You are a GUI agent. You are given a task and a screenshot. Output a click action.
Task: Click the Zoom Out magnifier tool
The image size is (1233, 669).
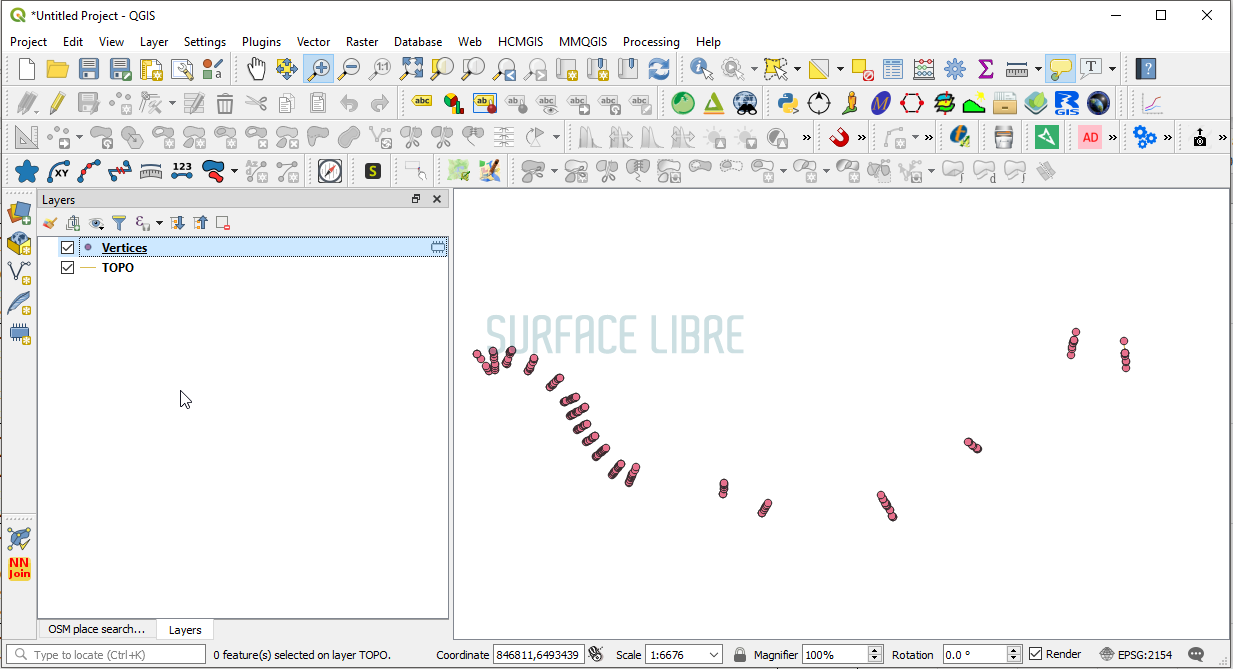(349, 69)
